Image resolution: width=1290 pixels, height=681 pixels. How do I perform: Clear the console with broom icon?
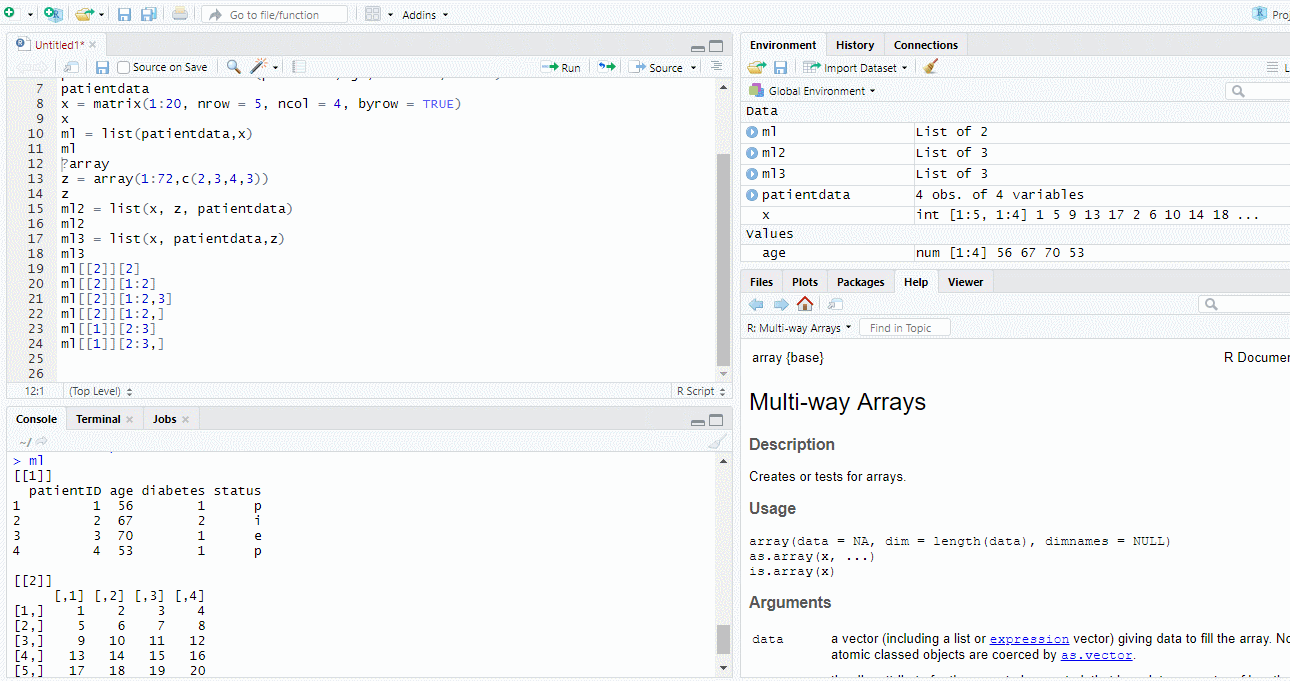click(716, 441)
